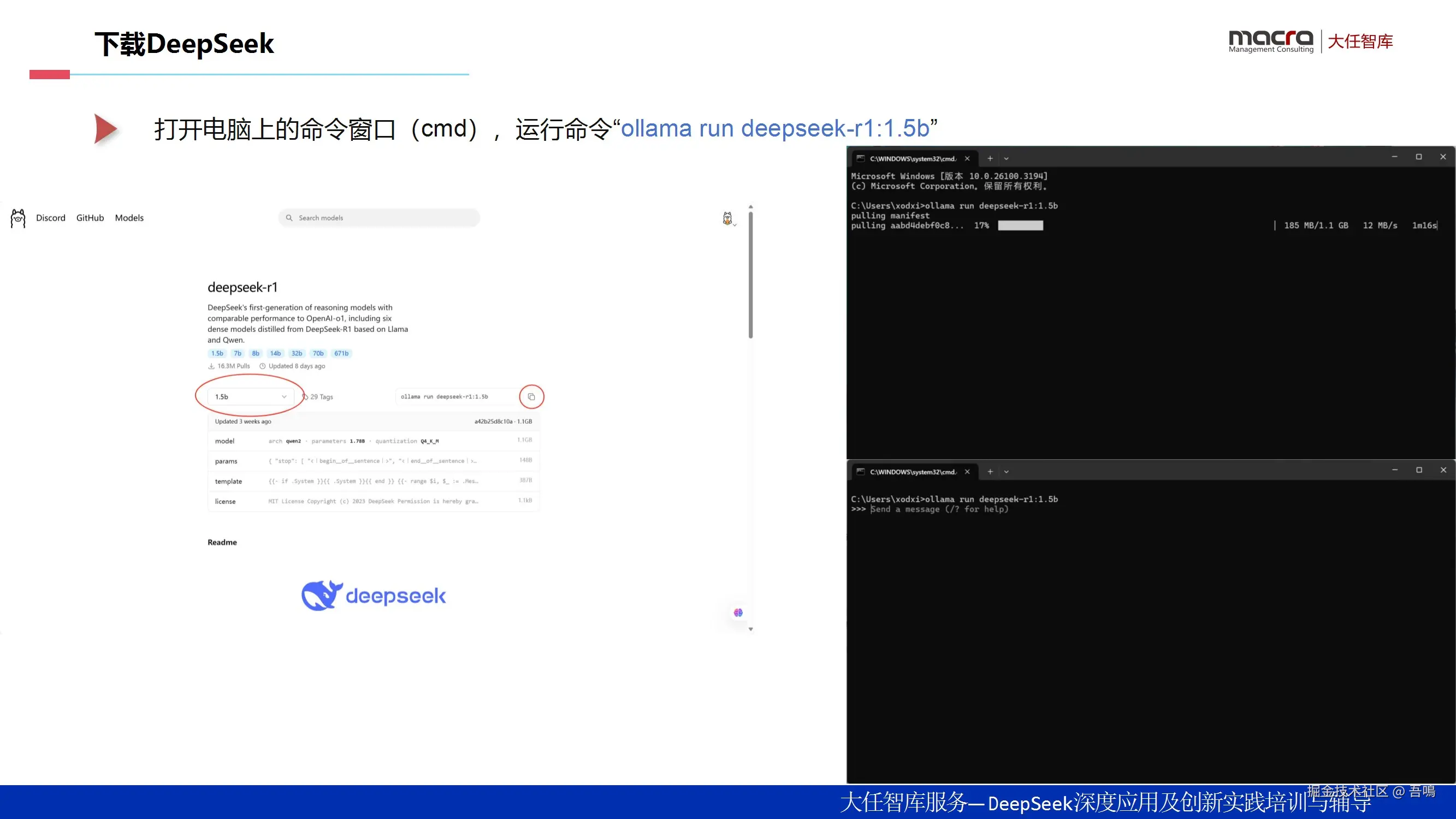The image size is (1456, 819).
Task: Click the search magnifier icon
Action: [289, 218]
